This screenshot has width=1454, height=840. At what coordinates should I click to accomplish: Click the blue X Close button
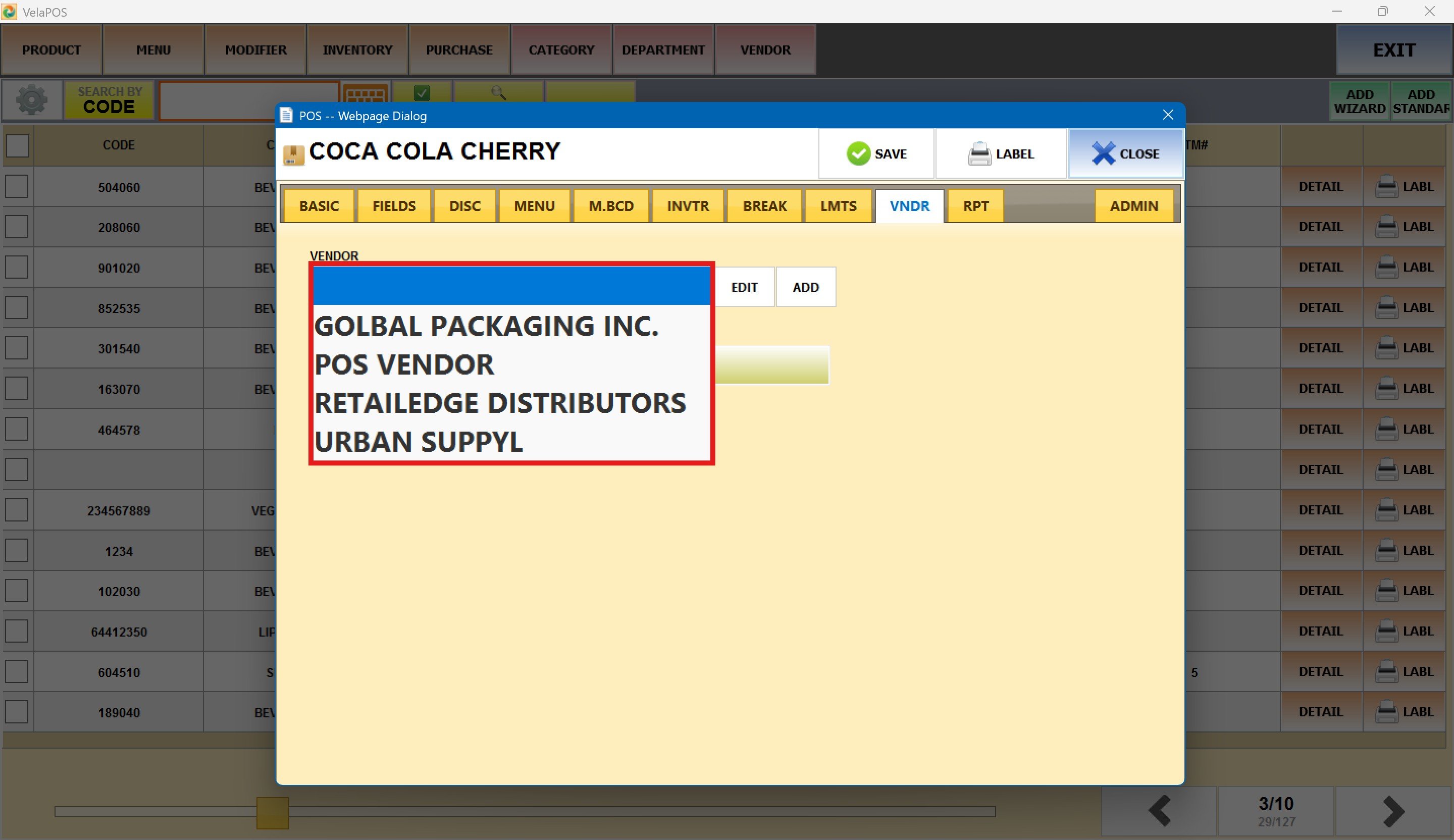coord(1125,153)
